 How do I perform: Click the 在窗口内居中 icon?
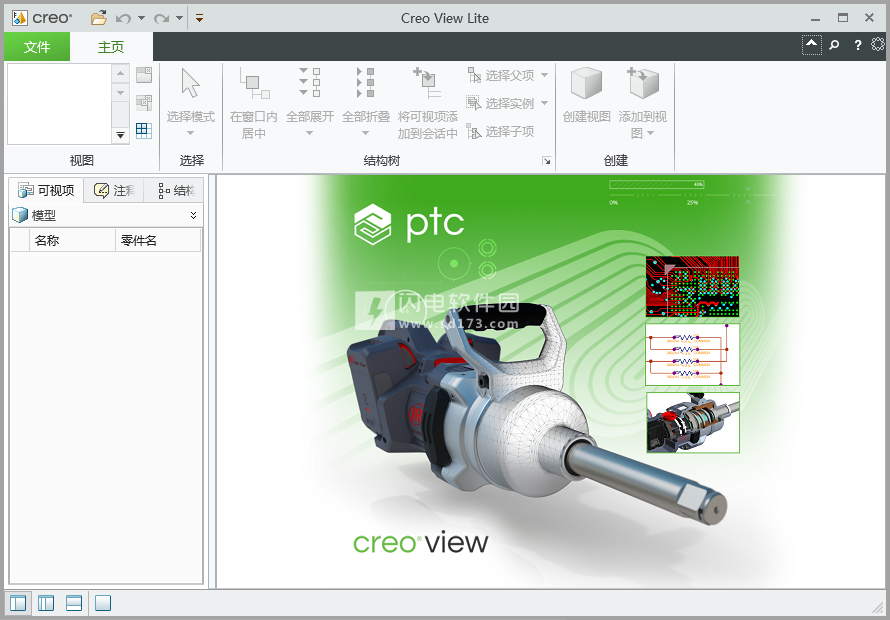pyautogui.click(x=254, y=83)
